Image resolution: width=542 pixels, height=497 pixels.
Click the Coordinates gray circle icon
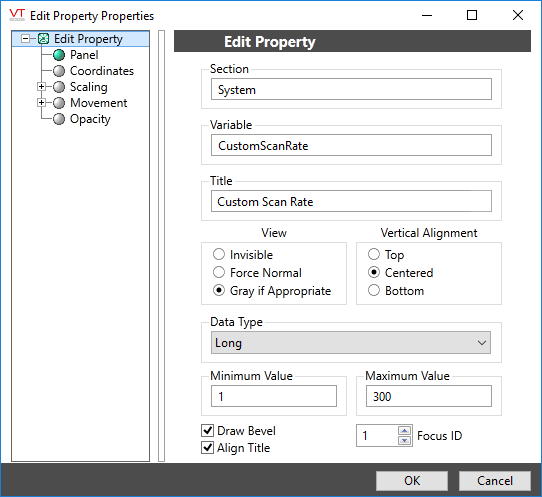[59, 71]
